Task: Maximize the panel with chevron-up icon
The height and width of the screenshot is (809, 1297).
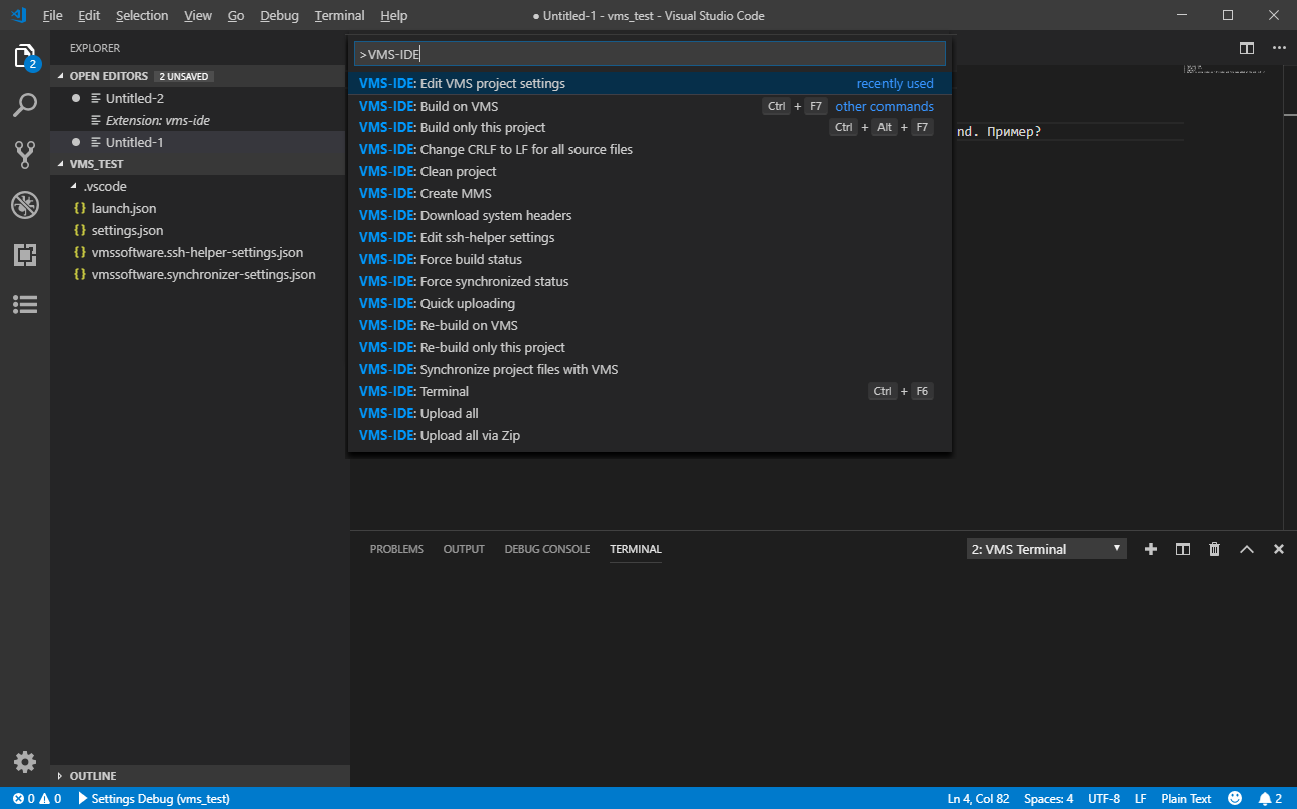Action: 1247,549
